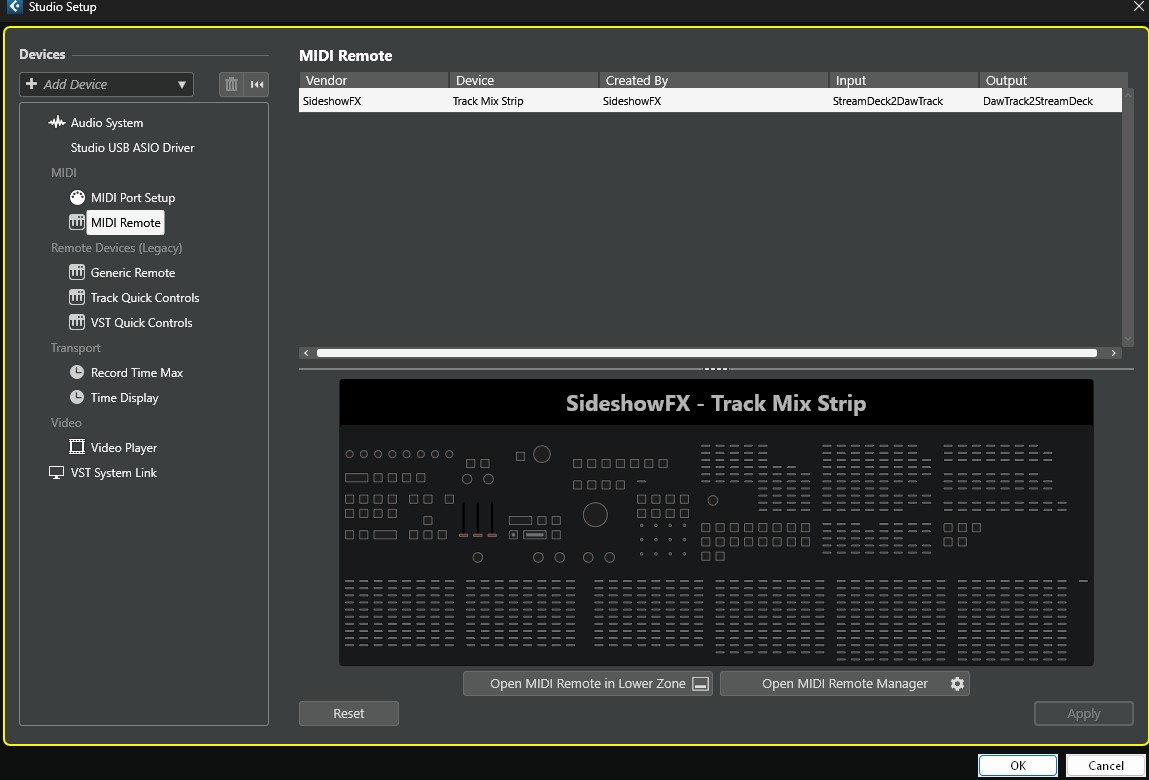The image size is (1149, 780).
Task: Confirm the dialog with OK
Action: point(1017,766)
